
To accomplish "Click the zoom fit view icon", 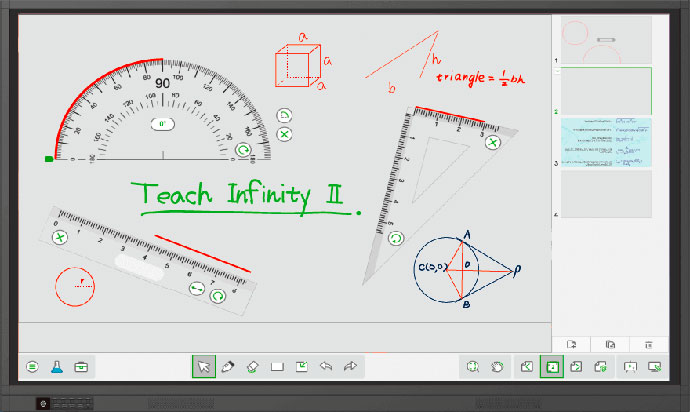I will tap(473, 367).
